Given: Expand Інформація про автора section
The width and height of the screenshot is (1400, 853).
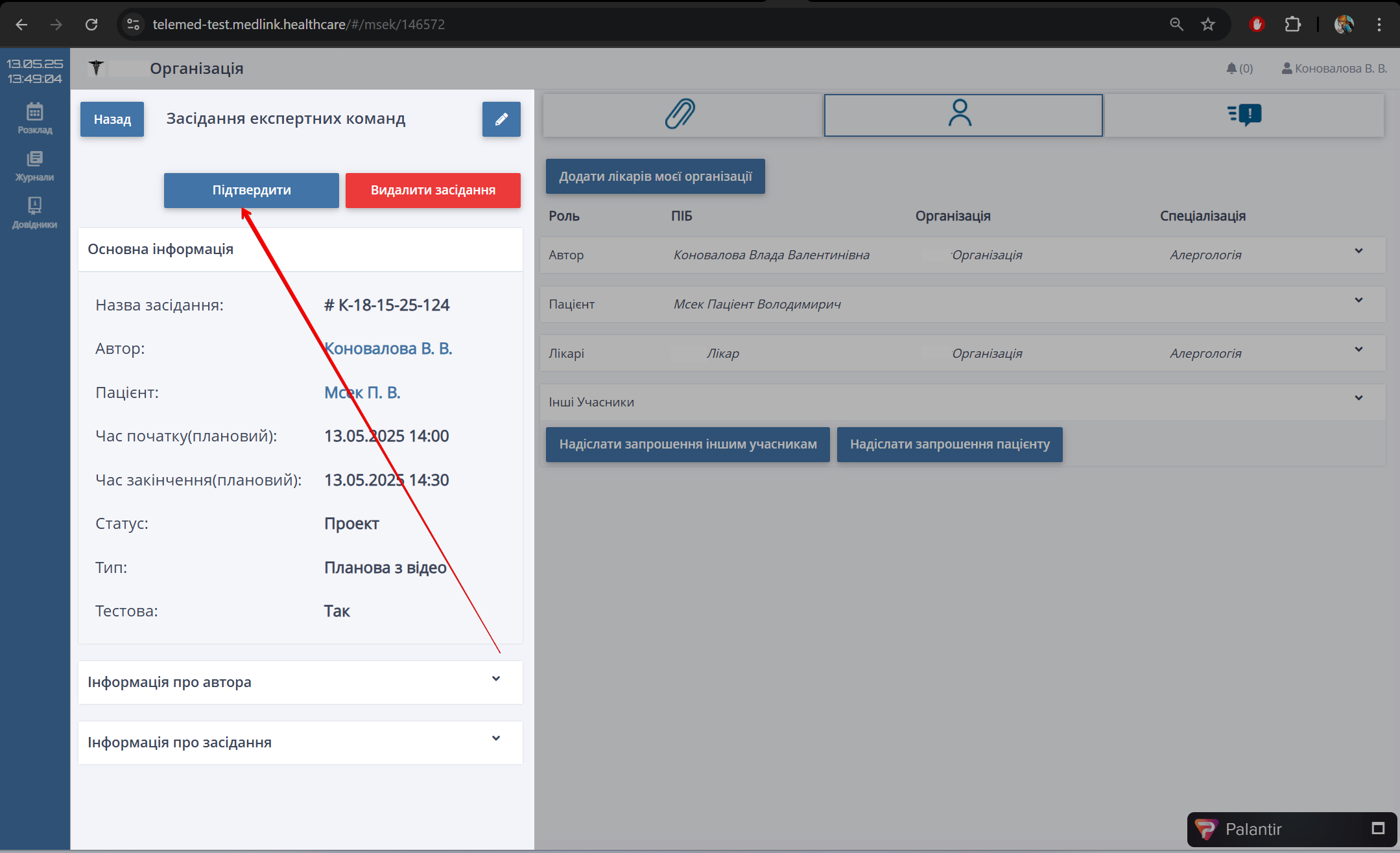Looking at the screenshot, I should (x=495, y=679).
